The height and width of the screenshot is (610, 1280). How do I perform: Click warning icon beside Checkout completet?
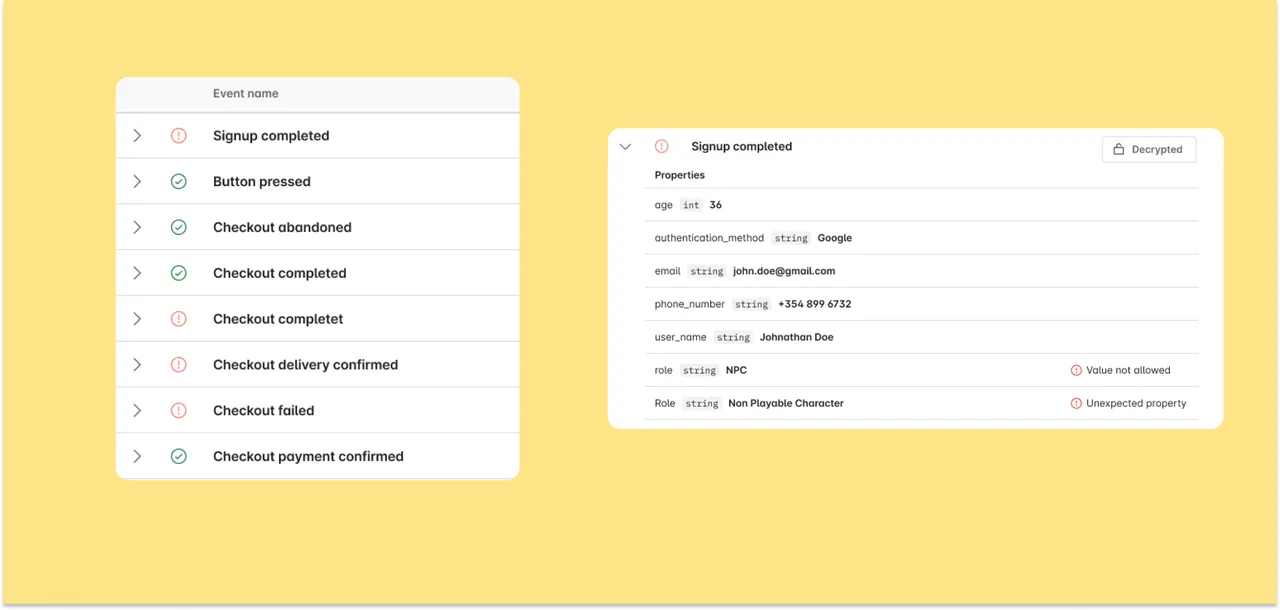(x=178, y=319)
